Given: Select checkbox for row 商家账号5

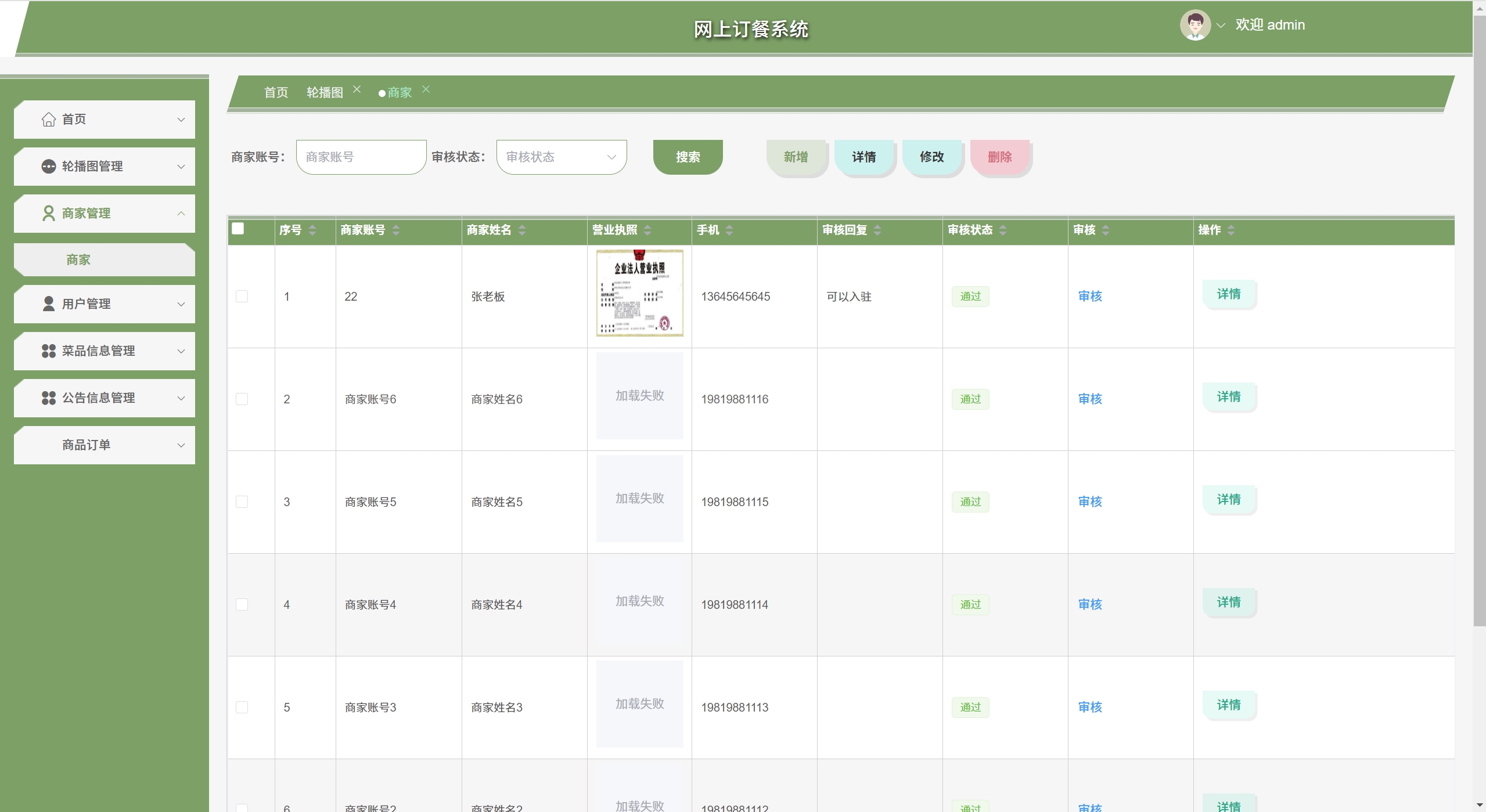Looking at the screenshot, I should click(x=242, y=502).
